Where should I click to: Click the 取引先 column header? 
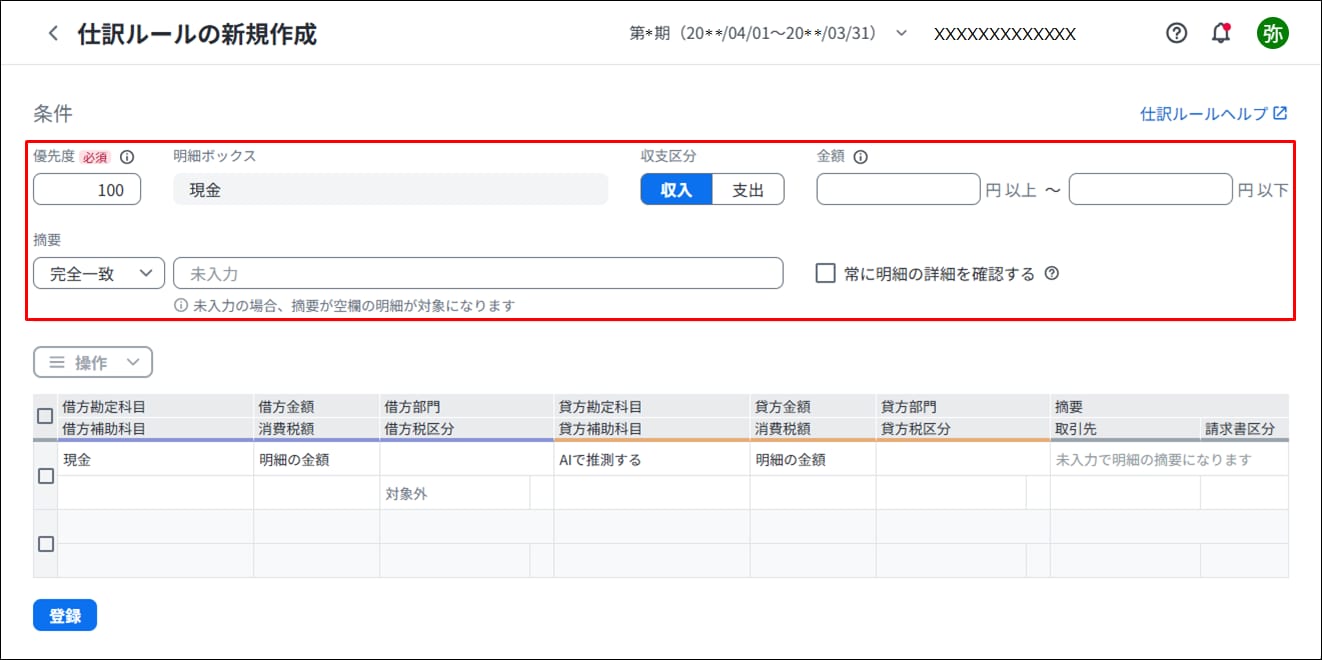pyautogui.click(x=1125, y=429)
